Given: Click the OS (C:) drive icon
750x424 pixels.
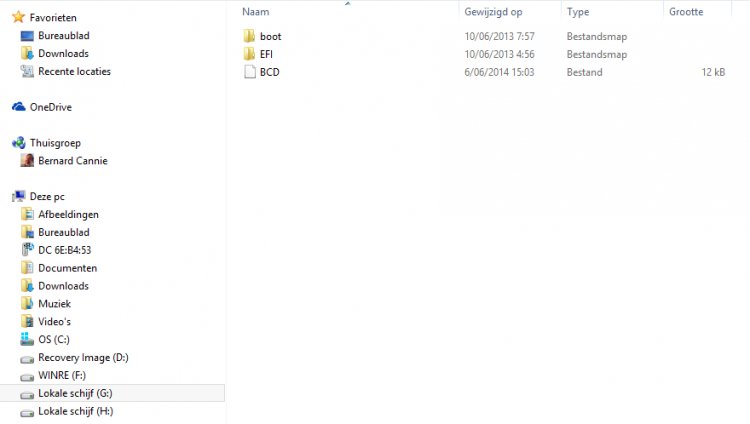Looking at the screenshot, I should pos(27,339).
